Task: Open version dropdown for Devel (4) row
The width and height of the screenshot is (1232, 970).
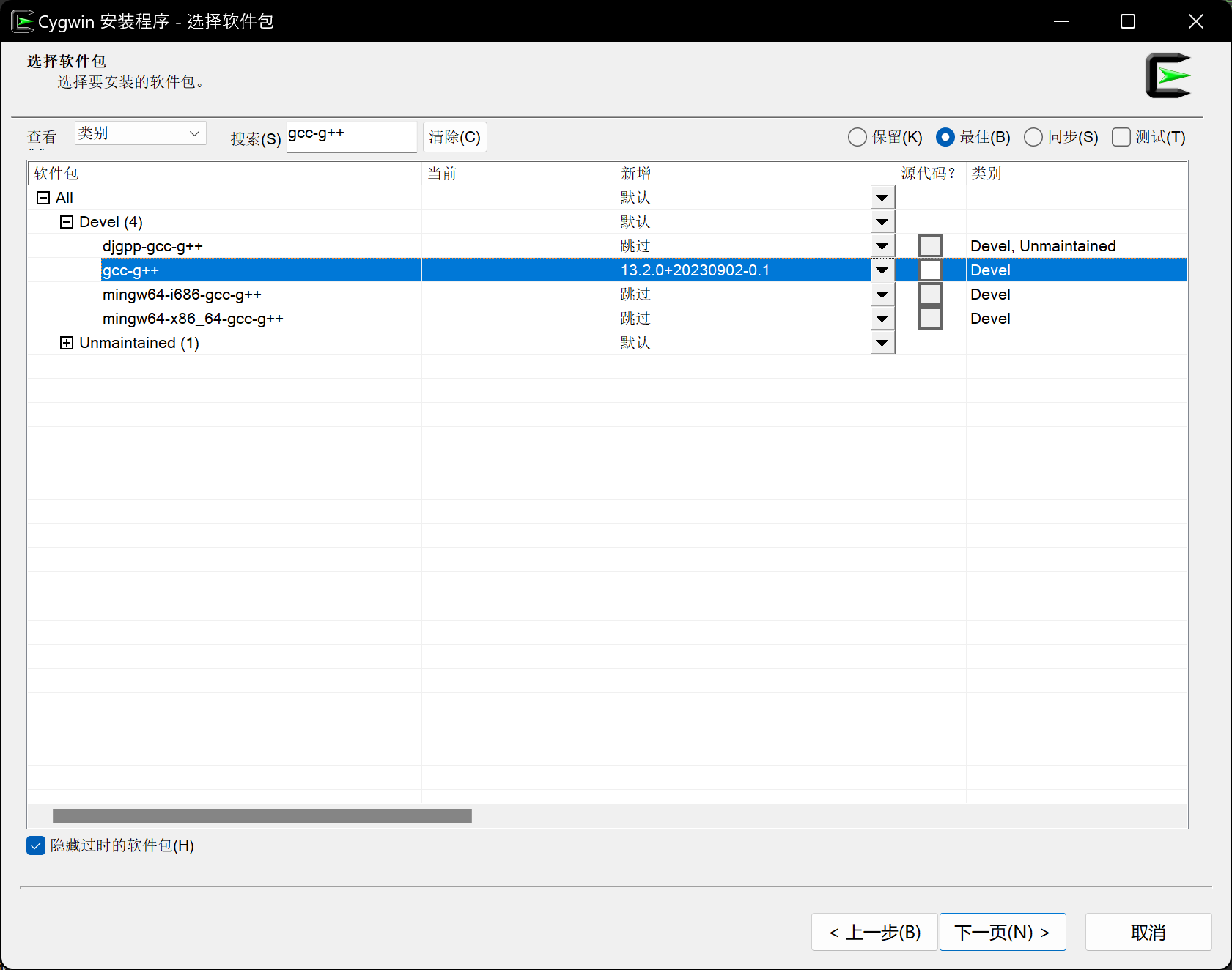Action: pyautogui.click(x=882, y=222)
